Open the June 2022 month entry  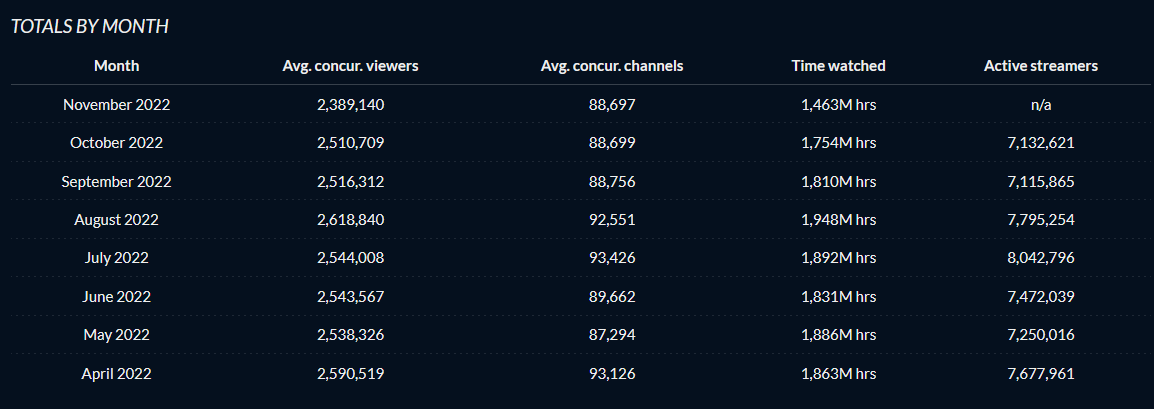point(116,296)
